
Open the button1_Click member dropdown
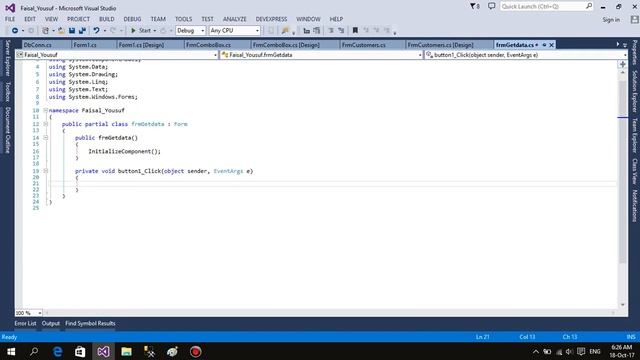526,55
